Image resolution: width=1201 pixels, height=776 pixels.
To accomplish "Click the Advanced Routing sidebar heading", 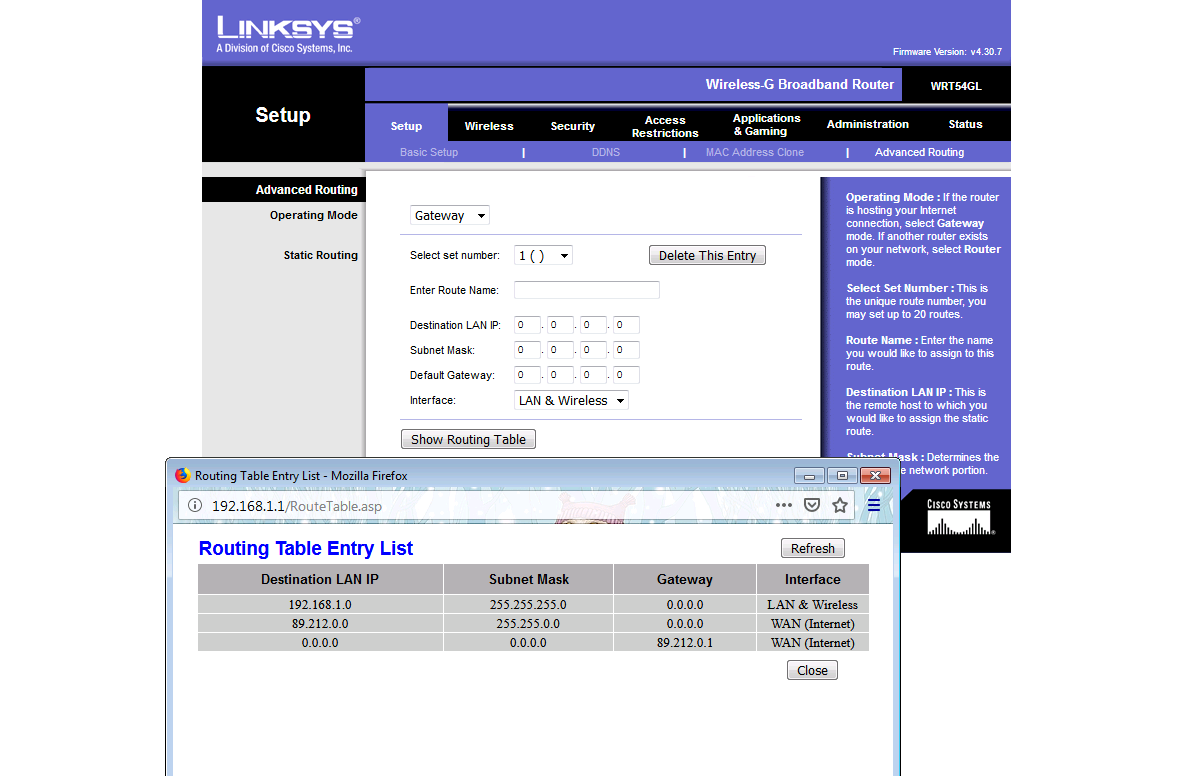I will pyautogui.click(x=306, y=190).
